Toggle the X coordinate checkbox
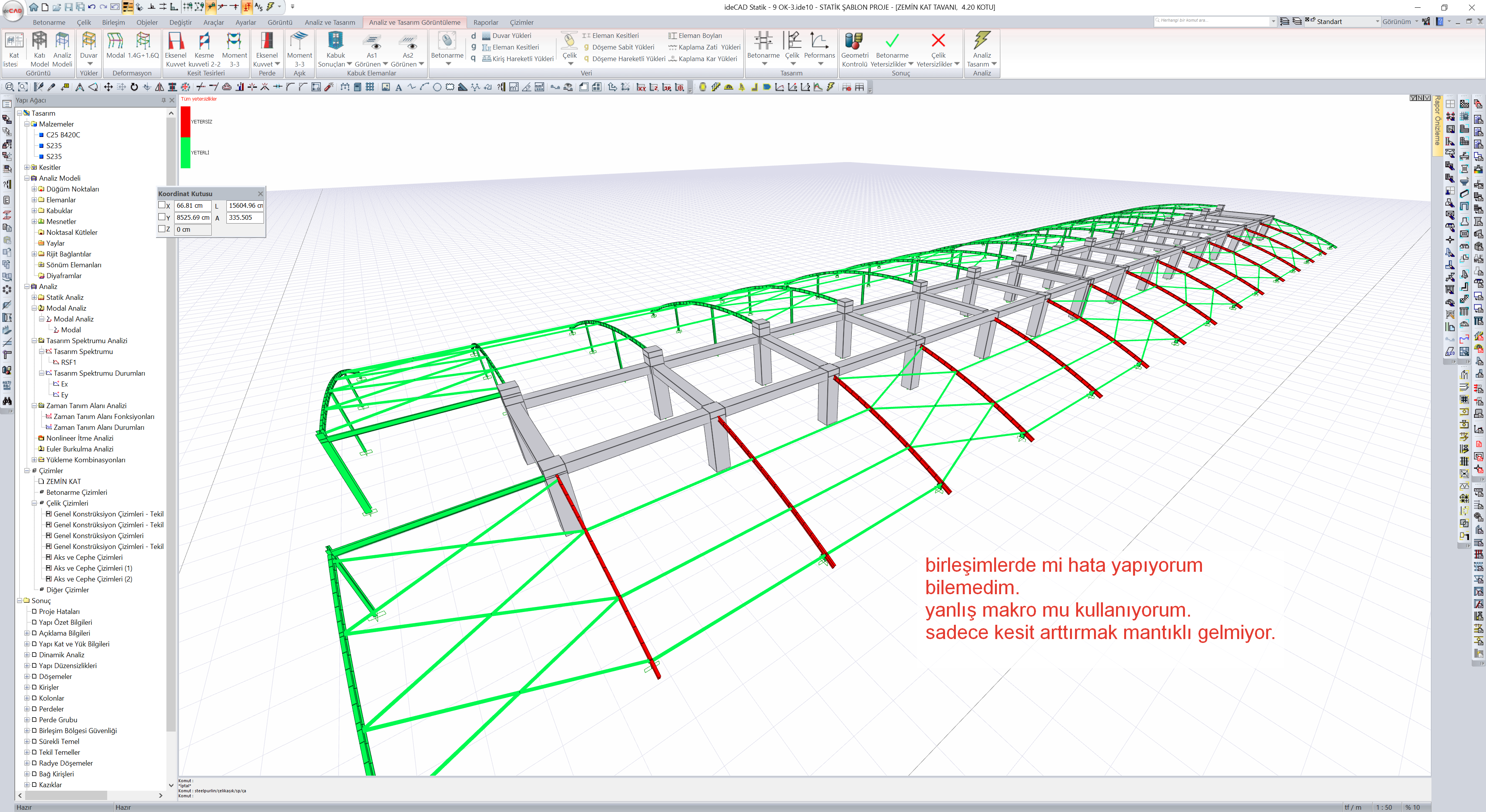1486x812 pixels. [x=161, y=205]
